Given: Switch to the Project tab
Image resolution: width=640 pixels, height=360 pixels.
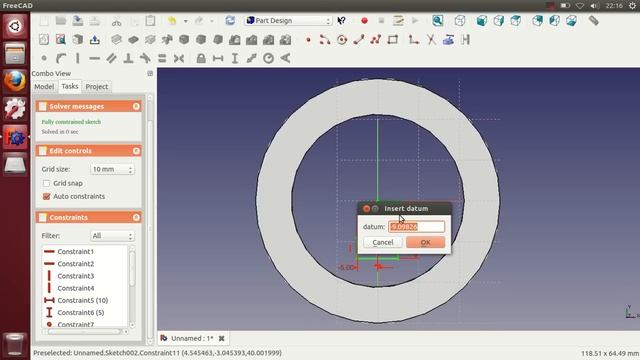Looking at the screenshot, I should click(x=97, y=87).
